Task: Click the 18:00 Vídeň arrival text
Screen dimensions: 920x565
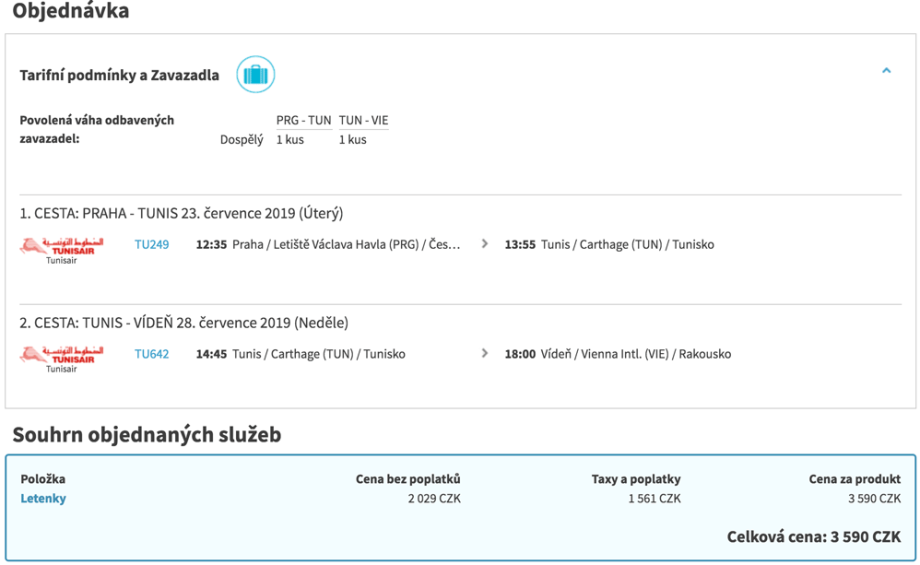Action: 618,354
